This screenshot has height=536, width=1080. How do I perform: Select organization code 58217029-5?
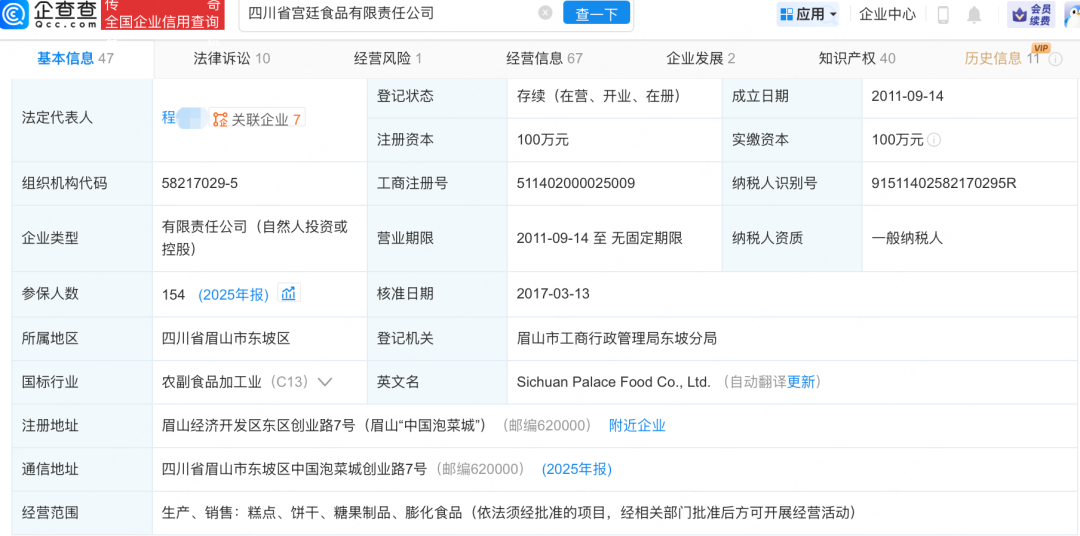coord(200,184)
